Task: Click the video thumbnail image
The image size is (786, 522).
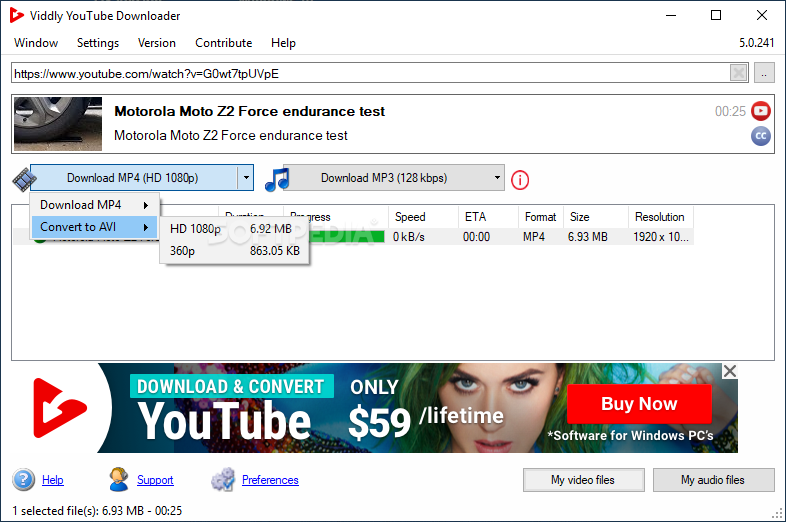Action: (58, 124)
